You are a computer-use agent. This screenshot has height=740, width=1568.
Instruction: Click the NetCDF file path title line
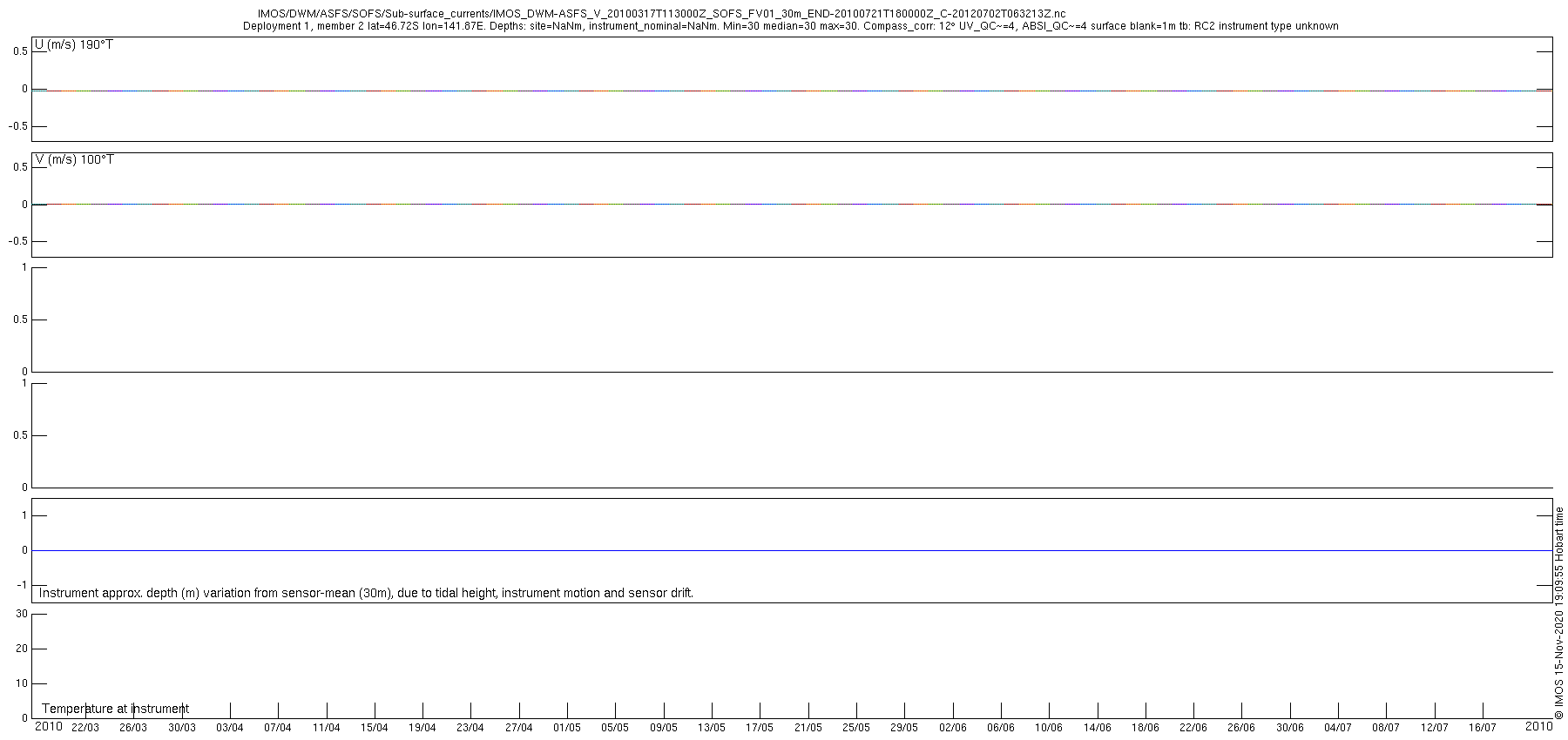tap(661, 14)
